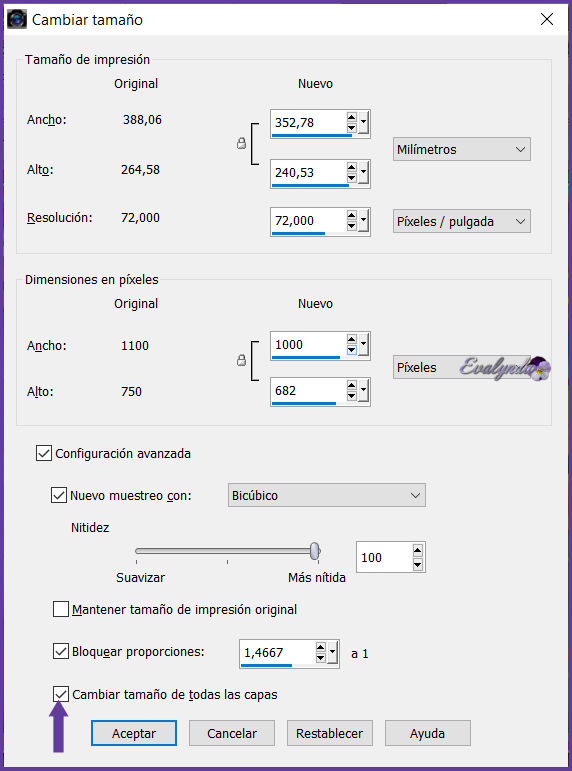Screen dimensions: 572x771
Task: Open the Píxeles / pulgada dropdown
Action: coord(461,221)
